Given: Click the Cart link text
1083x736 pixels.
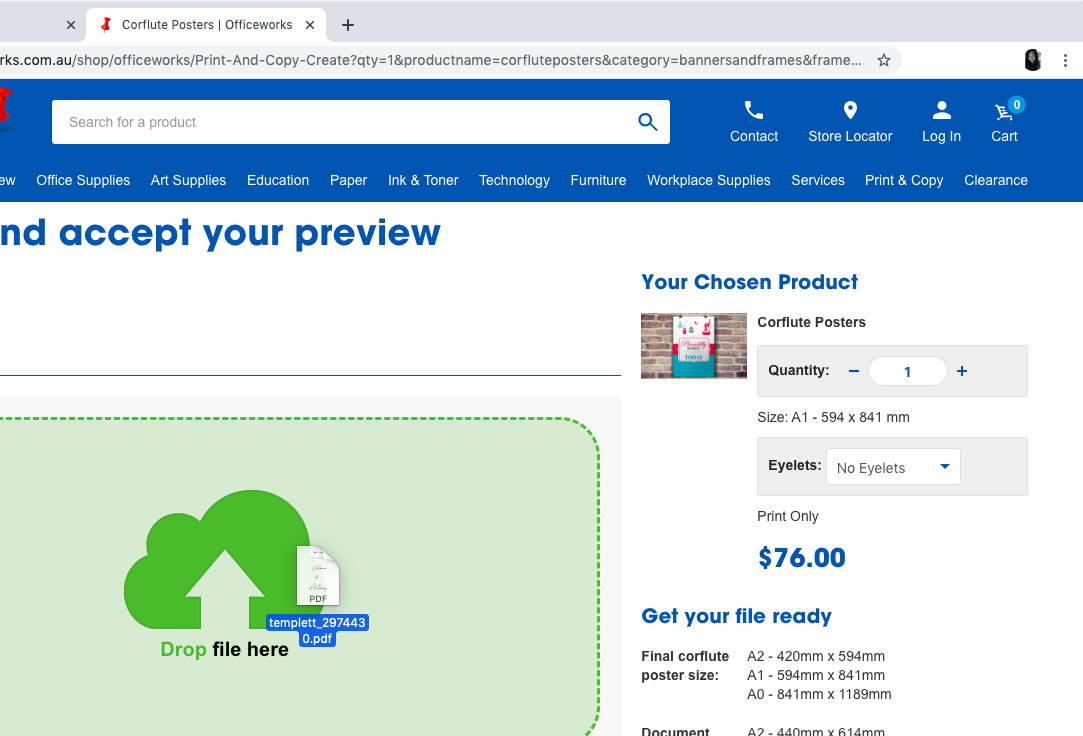Looking at the screenshot, I should [x=1004, y=136].
